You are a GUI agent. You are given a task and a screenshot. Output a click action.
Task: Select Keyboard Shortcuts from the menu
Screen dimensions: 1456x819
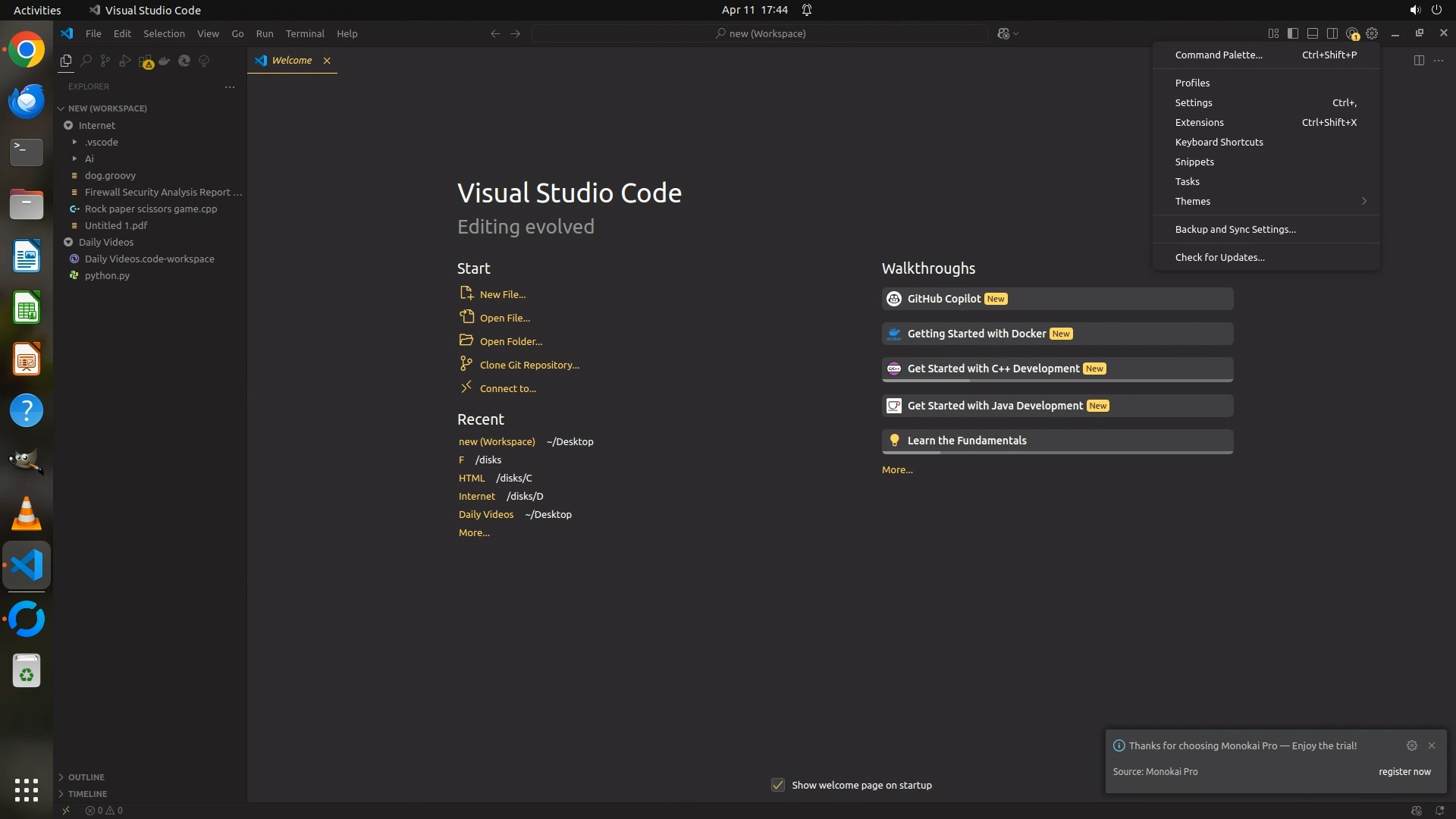tap(1219, 142)
